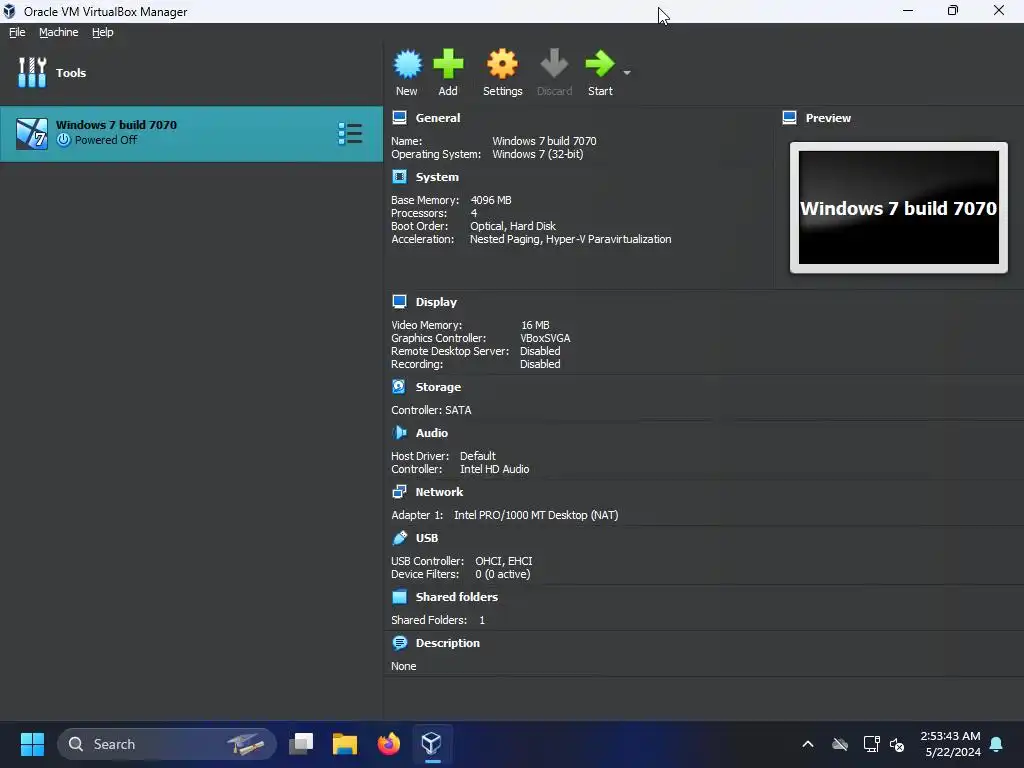The width and height of the screenshot is (1024, 768).
Task: Open the Tools wrench icon
Action: (32, 72)
